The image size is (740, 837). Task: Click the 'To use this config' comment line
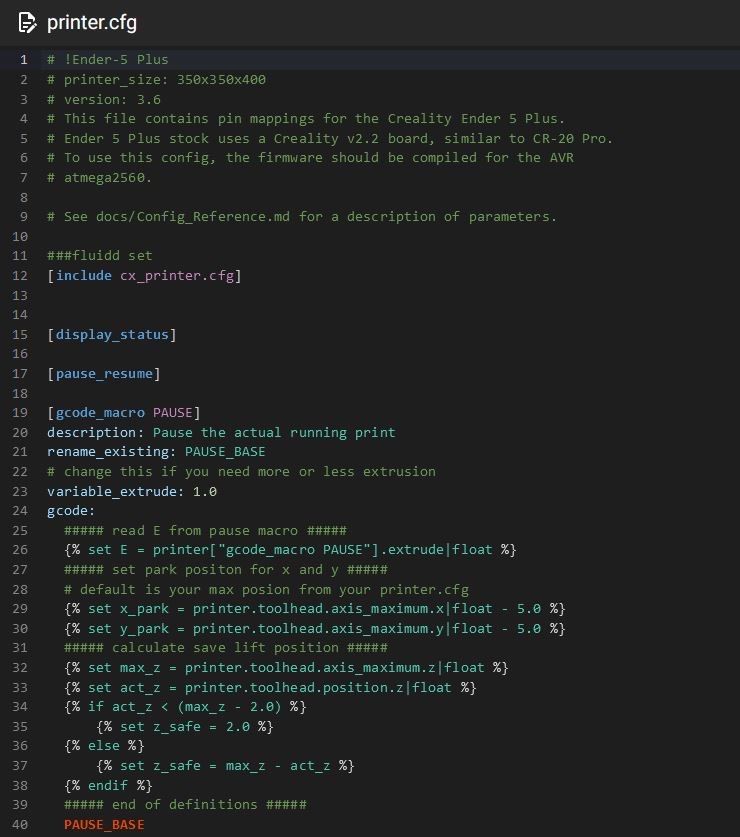(x=310, y=158)
